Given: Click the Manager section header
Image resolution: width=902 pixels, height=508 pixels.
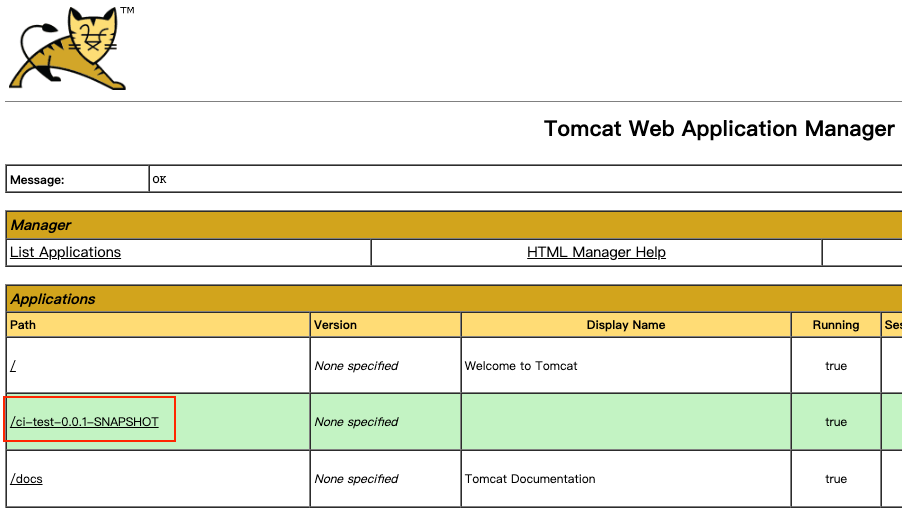Looking at the screenshot, I should [454, 225].
